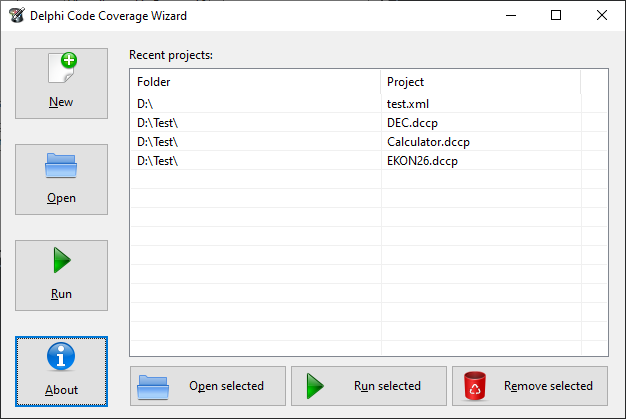The width and height of the screenshot is (626, 419).
Task: Click the red trash bin icon
Action: click(x=475, y=386)
